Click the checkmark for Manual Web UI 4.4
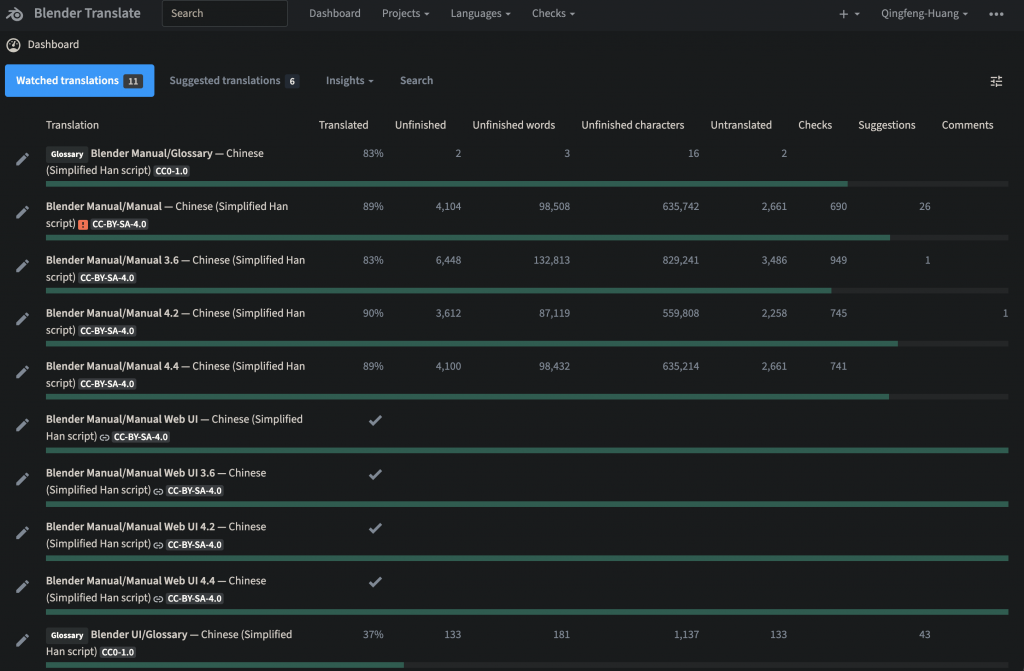Viewport: 1024px width, 671px height. pos(375,581)
